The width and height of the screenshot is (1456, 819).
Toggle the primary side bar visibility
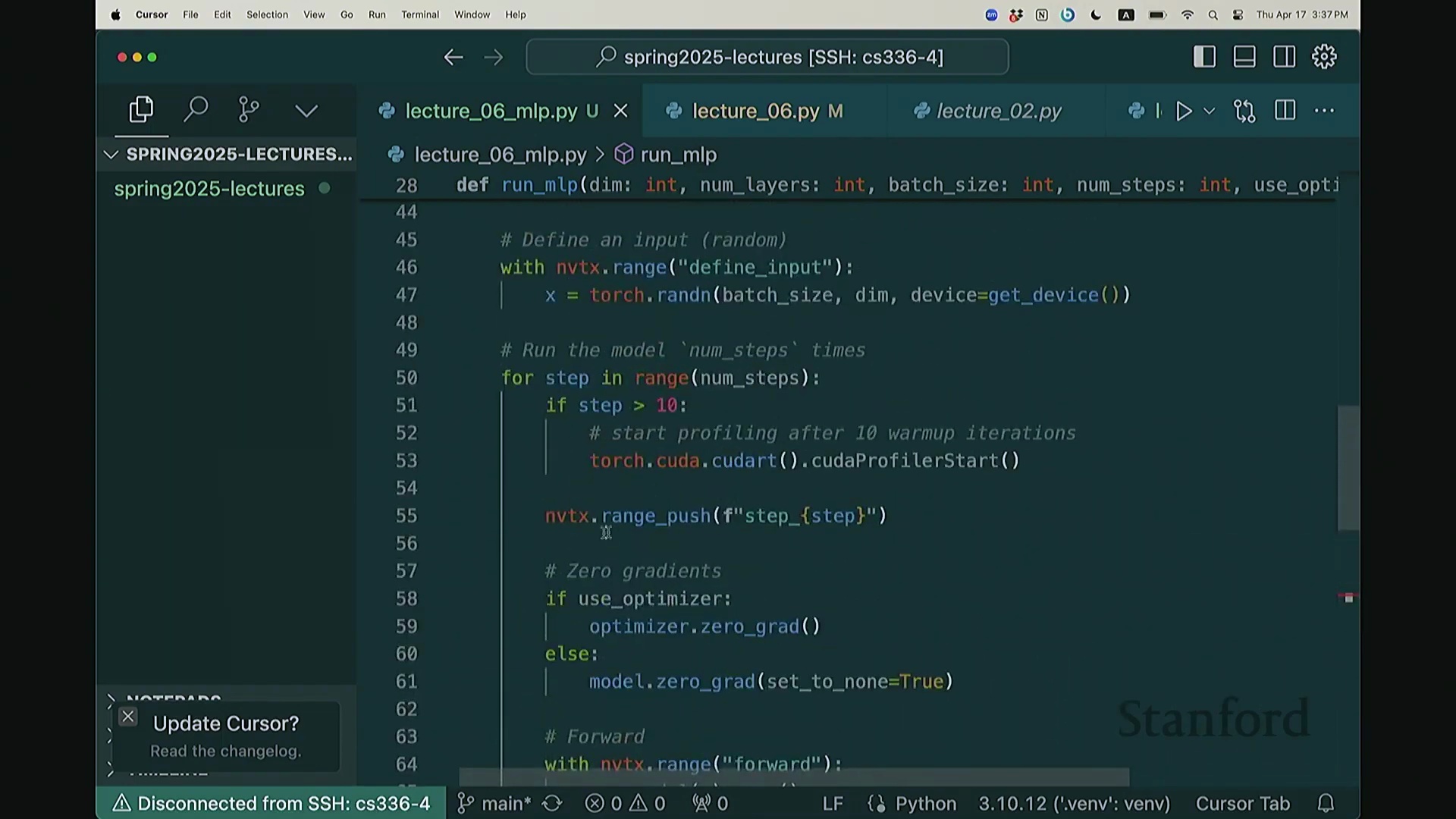1204,57
